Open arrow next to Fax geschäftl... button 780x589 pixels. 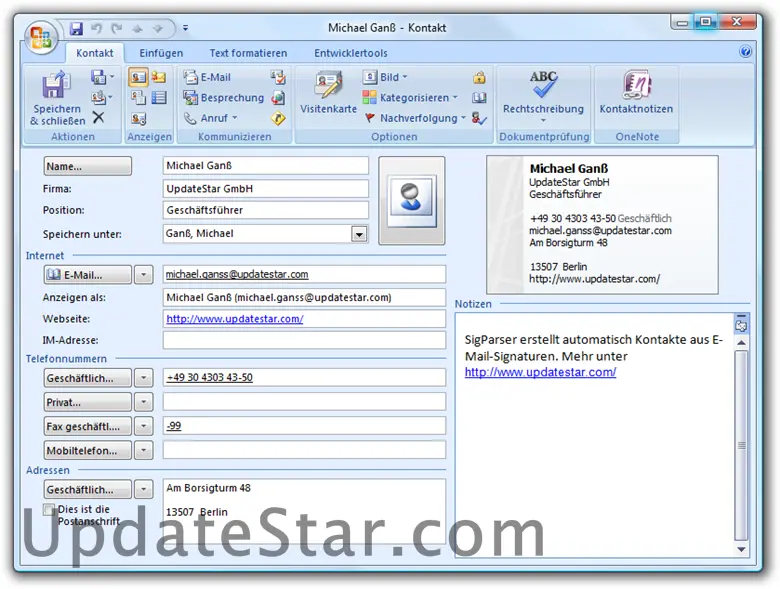click(143, 426)
